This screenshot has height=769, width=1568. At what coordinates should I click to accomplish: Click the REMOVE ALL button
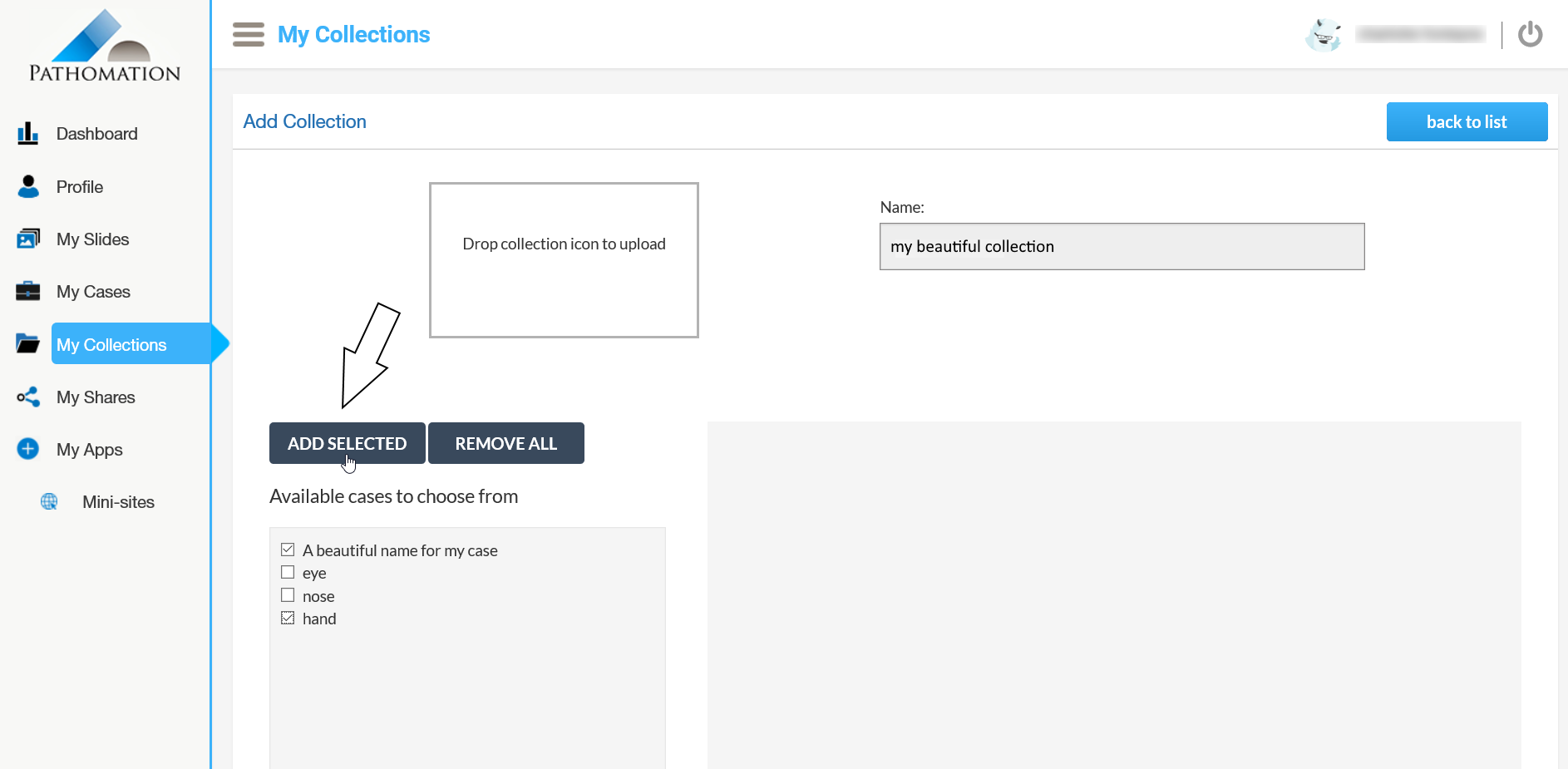(x=505, y=443)
